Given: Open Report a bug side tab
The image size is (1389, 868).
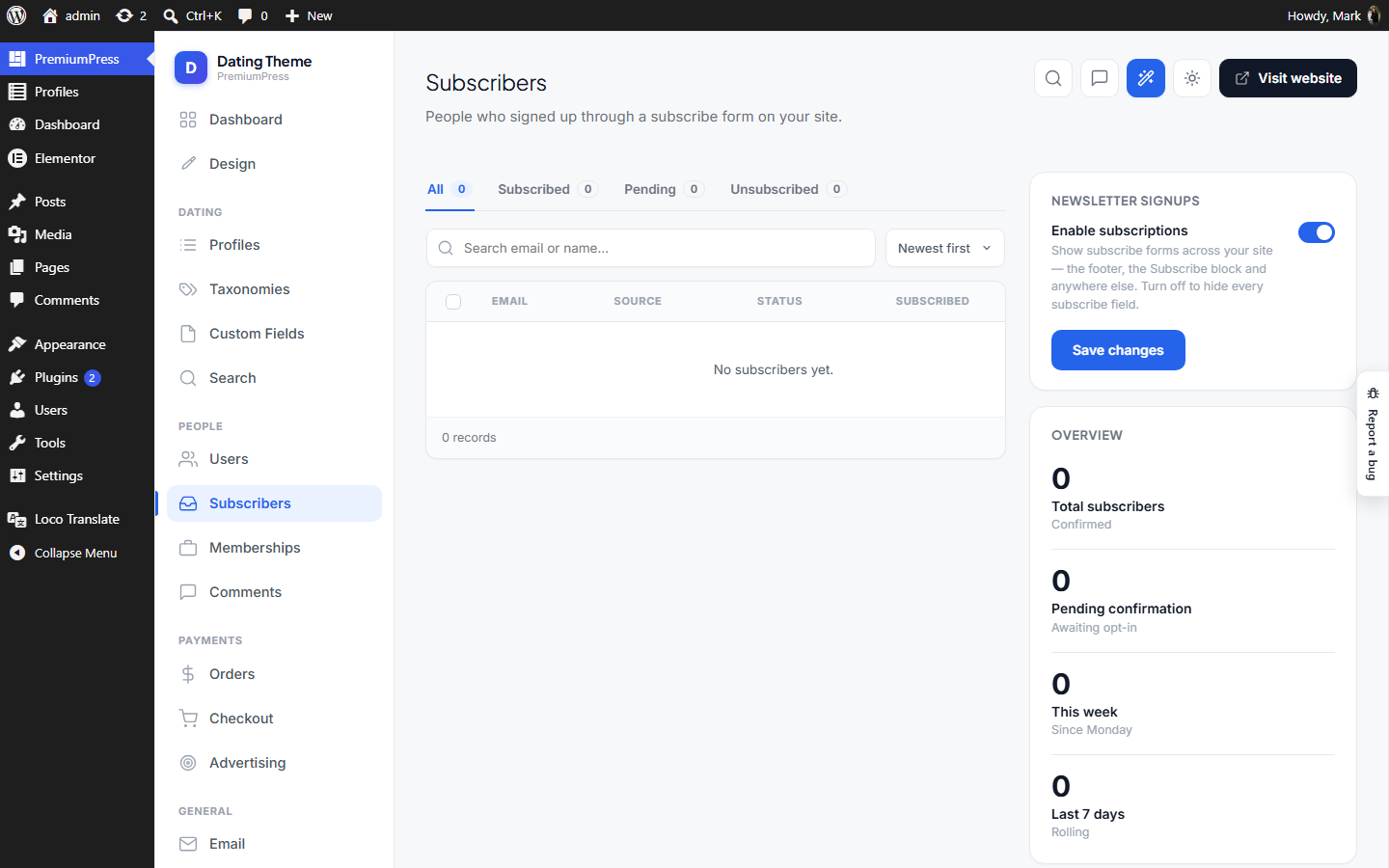Looking at the screenshot, I should click(x=1373, y=434).
